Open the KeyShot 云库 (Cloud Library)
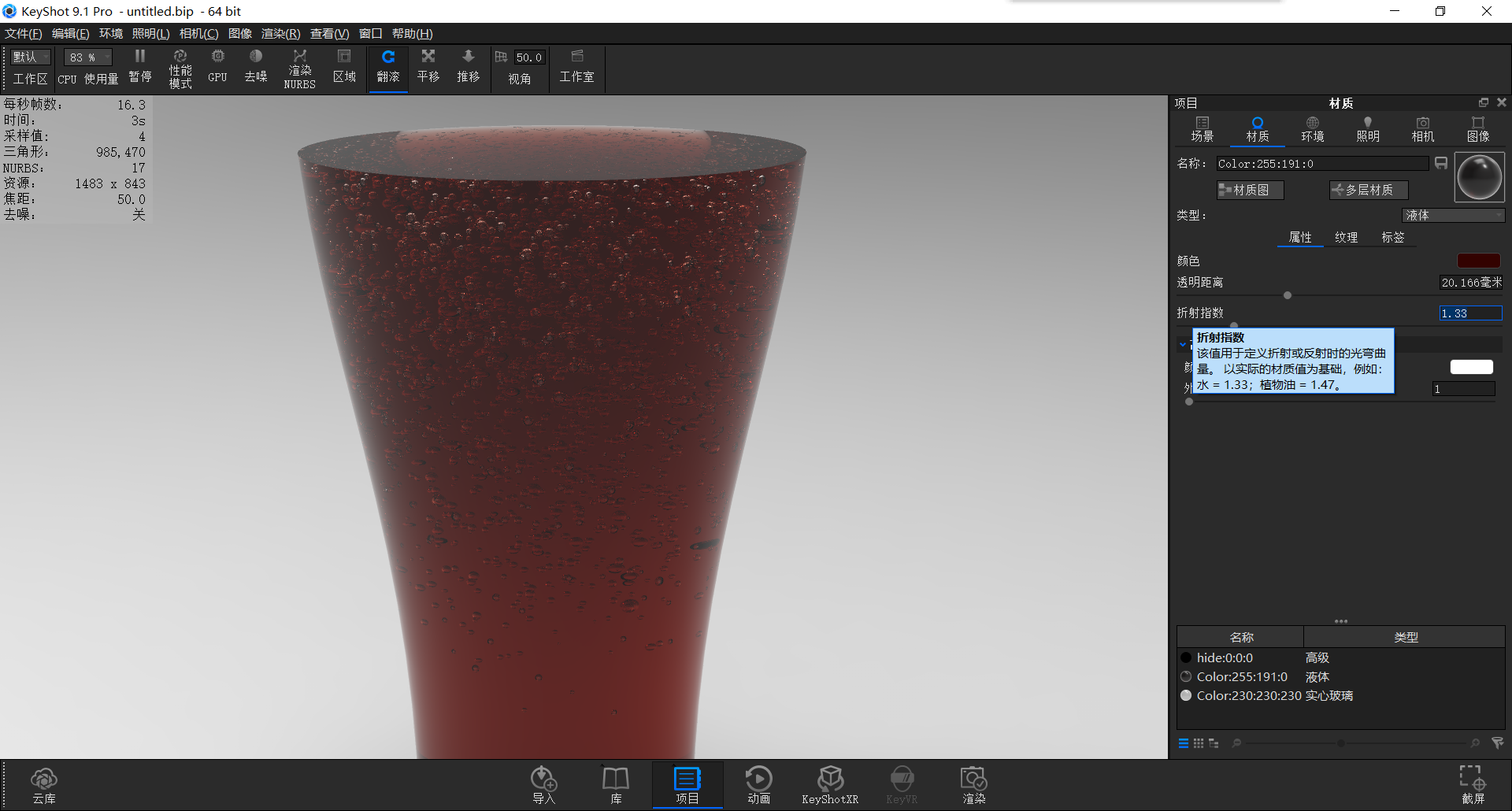Viewport: 1512px width, 811px height. (44, 783)
